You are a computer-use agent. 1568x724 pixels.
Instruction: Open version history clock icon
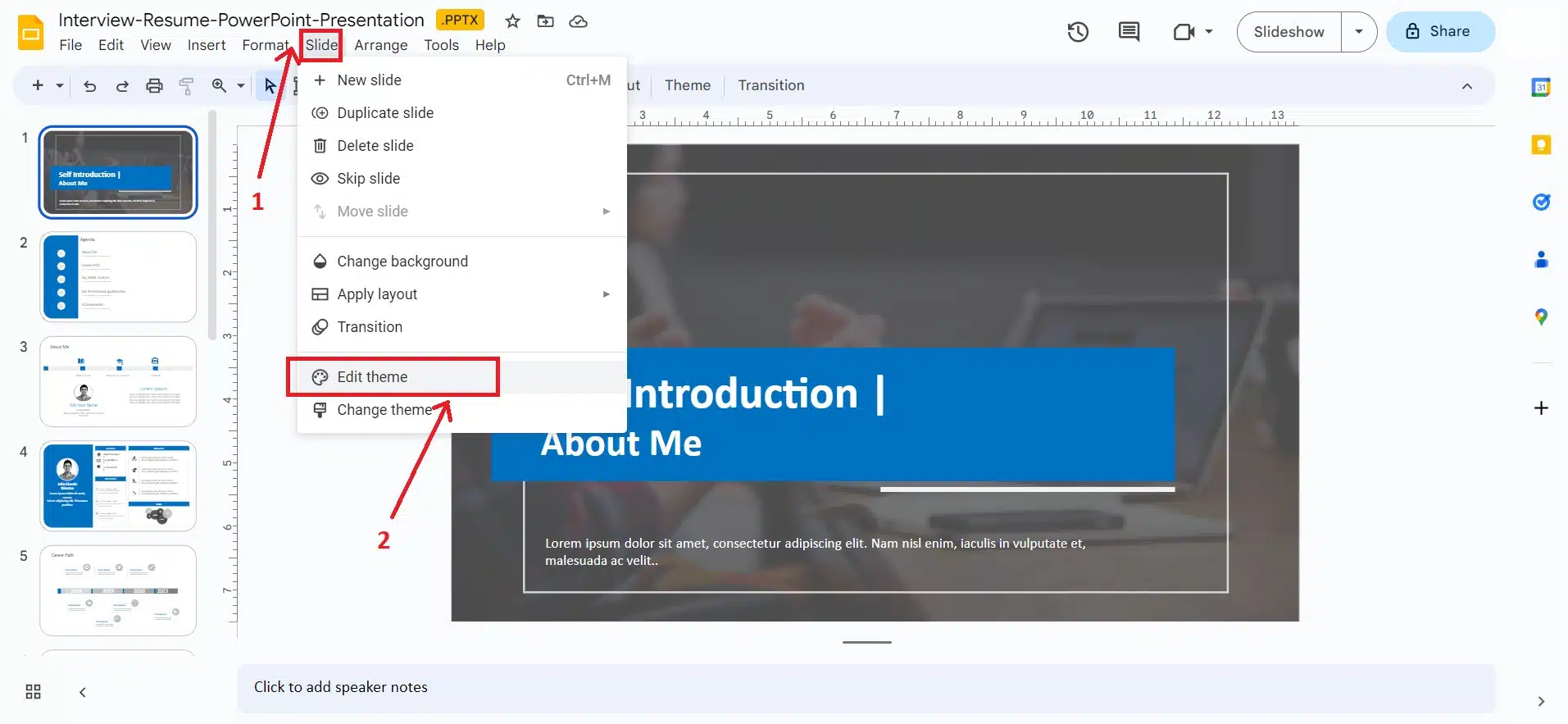point(1078,32)
